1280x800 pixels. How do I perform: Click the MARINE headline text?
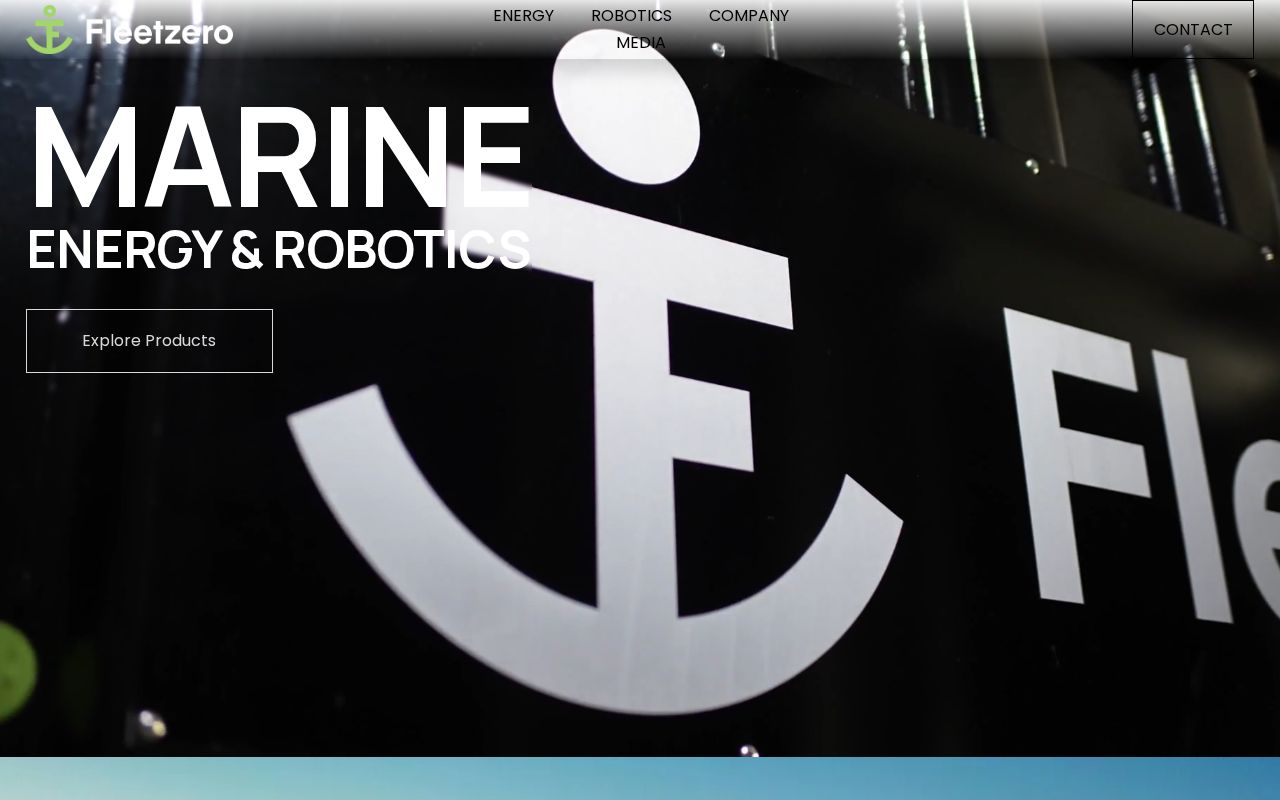point(280,158)
